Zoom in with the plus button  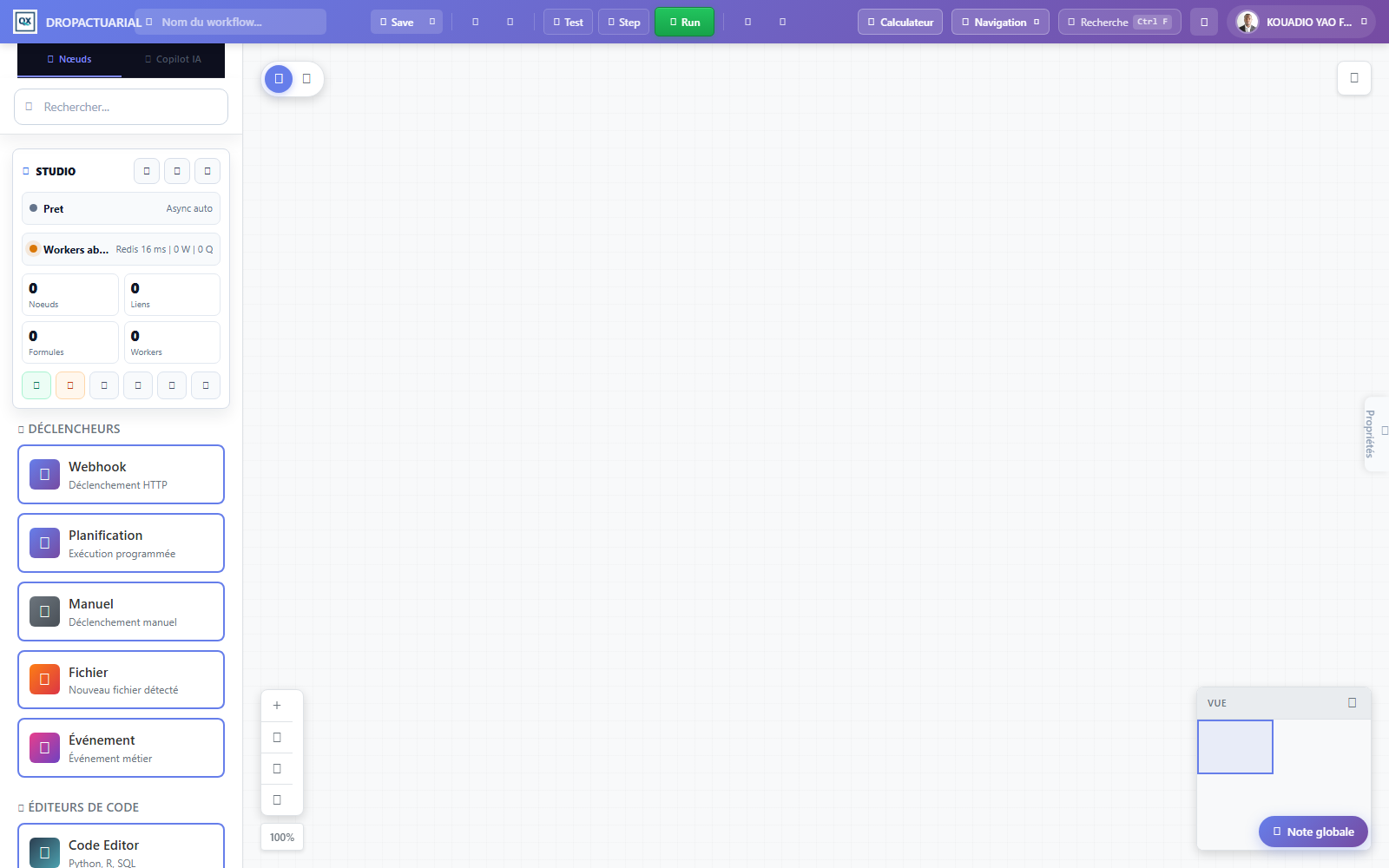click(x=277, y=706)
